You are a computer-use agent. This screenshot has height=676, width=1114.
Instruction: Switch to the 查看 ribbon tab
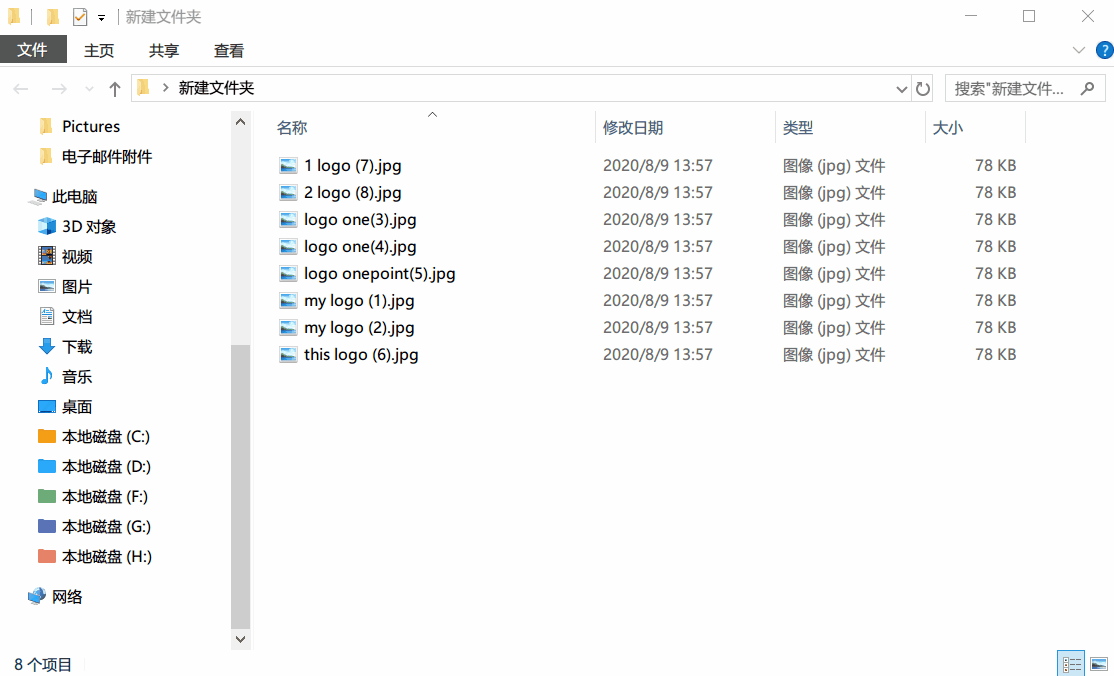point(229,50)
